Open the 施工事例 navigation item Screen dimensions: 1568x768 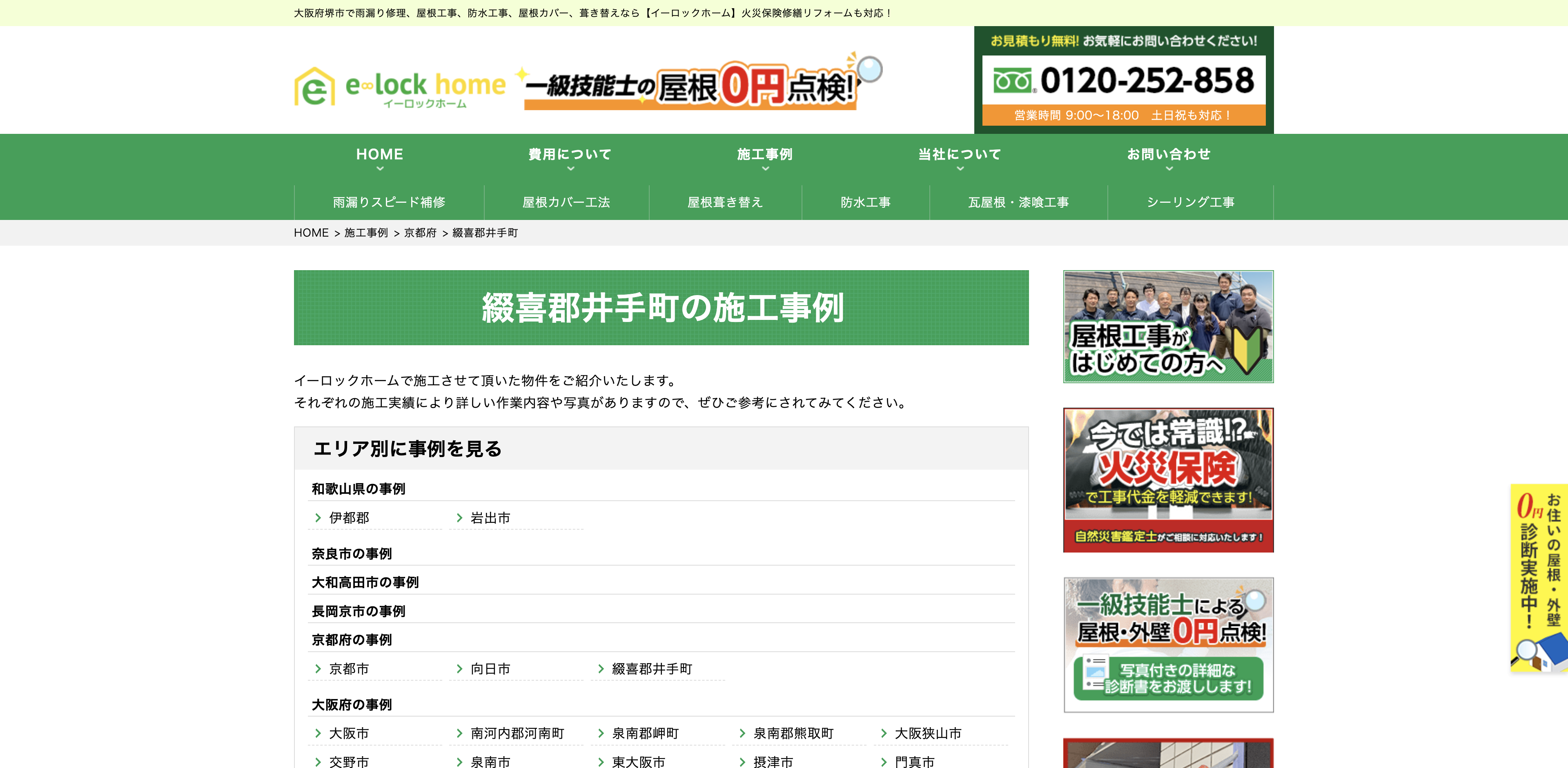tap(765, 154)
